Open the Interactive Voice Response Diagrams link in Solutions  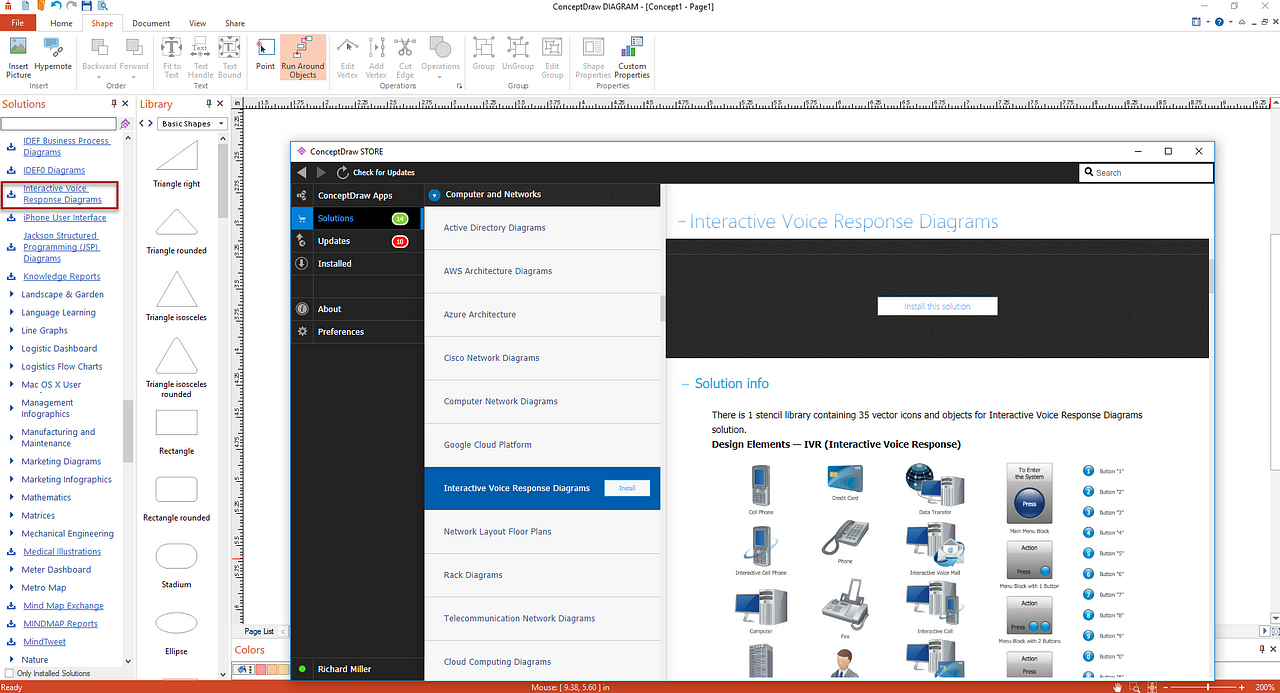point(63,194)
